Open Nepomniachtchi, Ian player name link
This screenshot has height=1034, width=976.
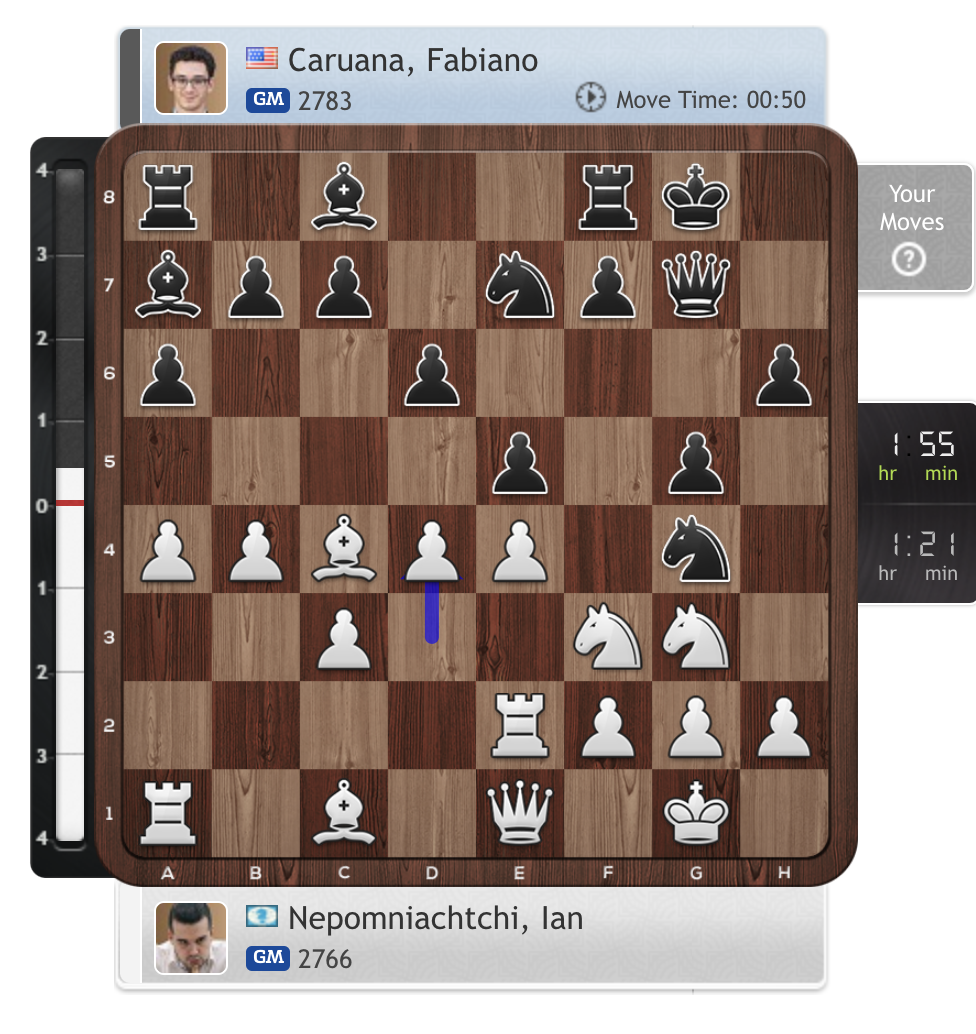coord(435,919)
